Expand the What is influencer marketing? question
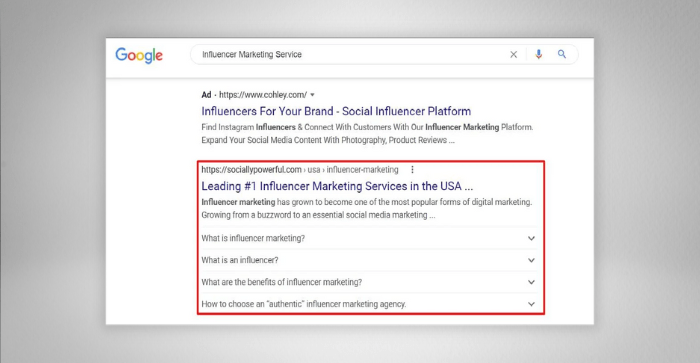The width and height of the screenshot is (700, 363). (x=368, y=238)
